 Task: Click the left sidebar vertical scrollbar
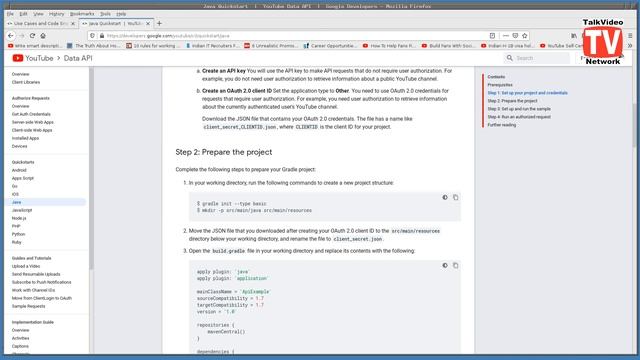[x=91, y=168]
